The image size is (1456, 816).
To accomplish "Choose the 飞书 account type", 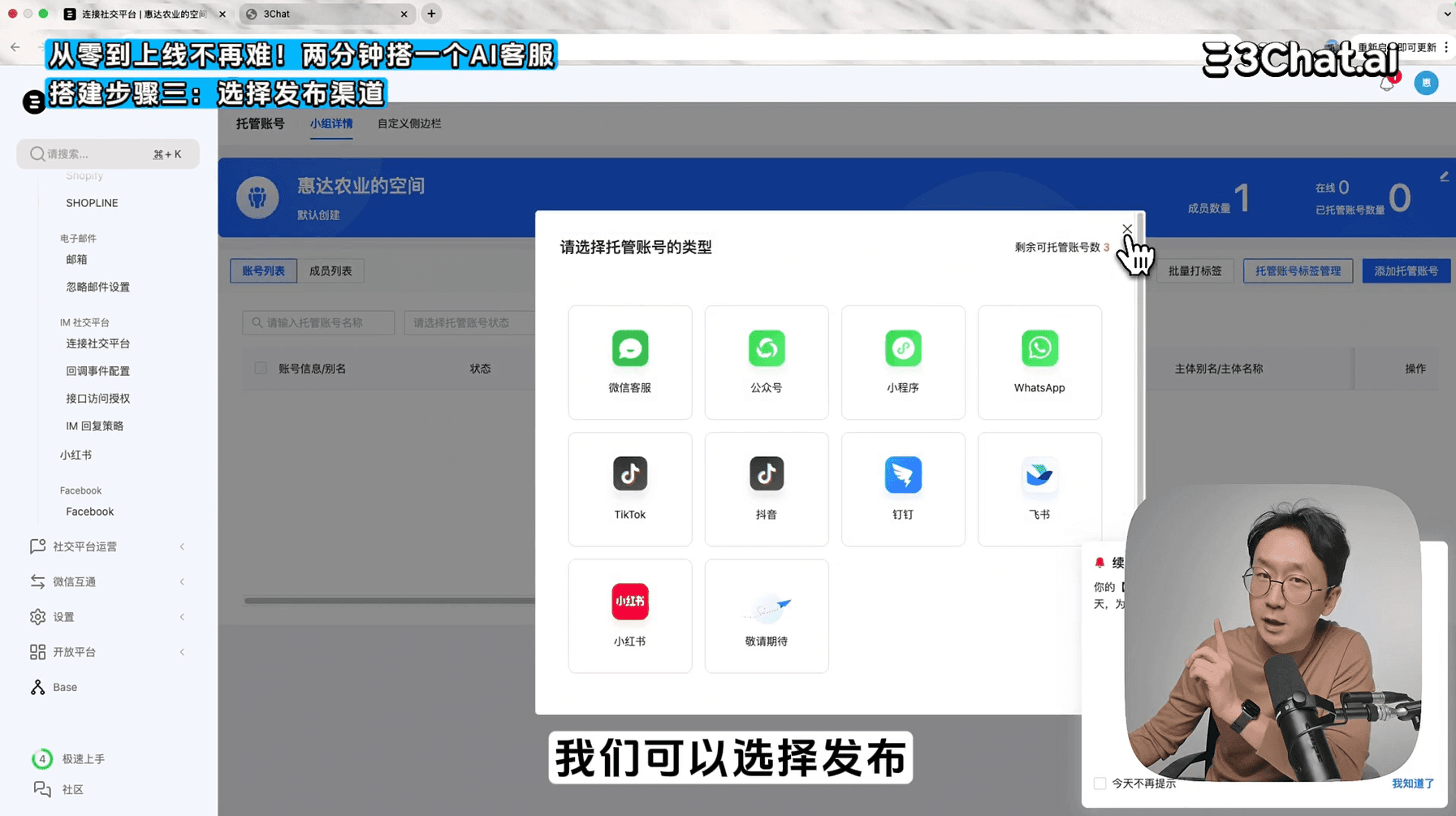I will [1039, 489].
